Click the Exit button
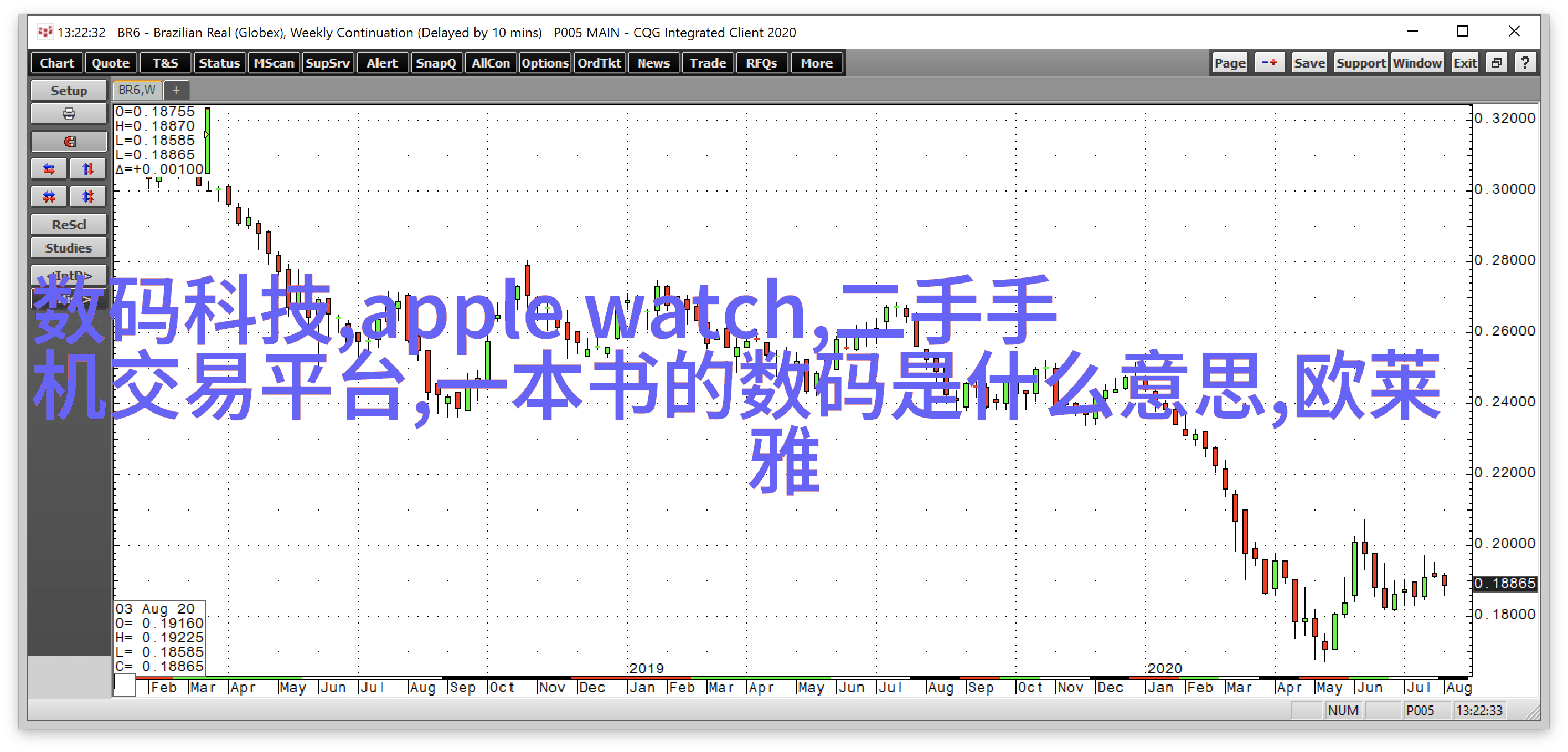The height and width of the screenshot is (752, 1568). click(1464, 63)
